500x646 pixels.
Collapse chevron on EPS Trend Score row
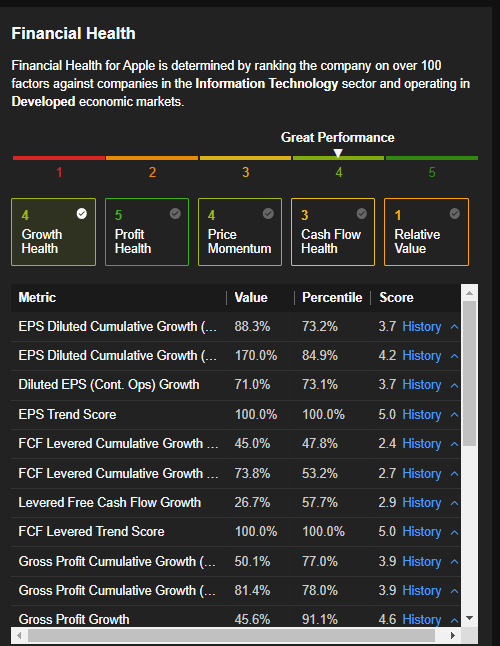454,414
